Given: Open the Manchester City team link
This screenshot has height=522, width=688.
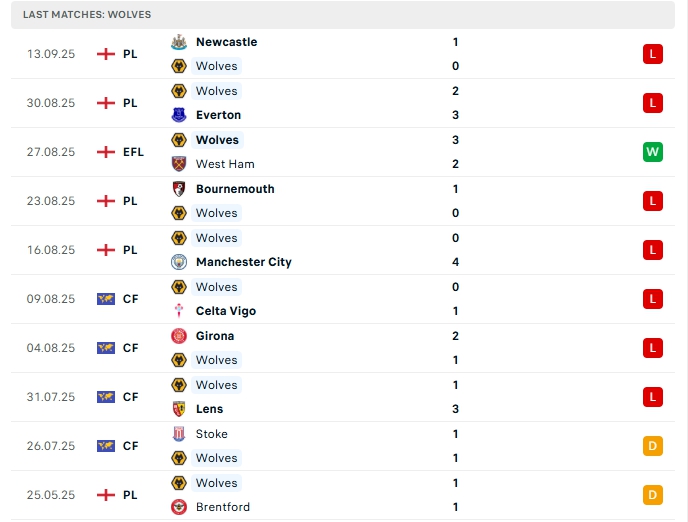Looking at the screenshot, I should click(243, 262).
